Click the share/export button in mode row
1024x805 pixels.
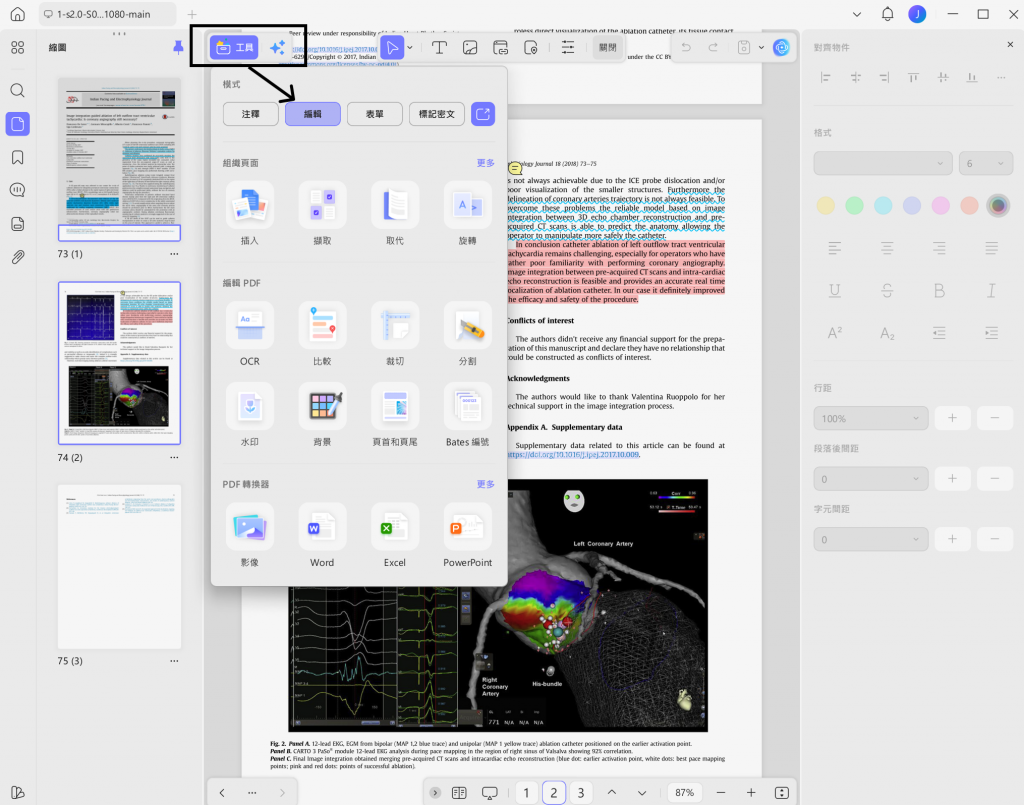coord(483,114)
